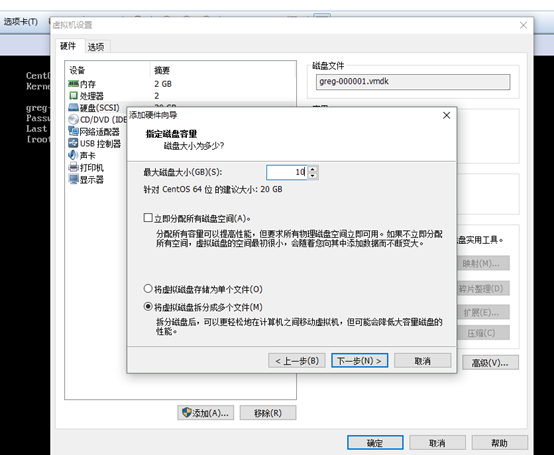Screen dimensions: 554x455
Task: Select the memory (内存) device icon
Action: click(x=73, y=84)
